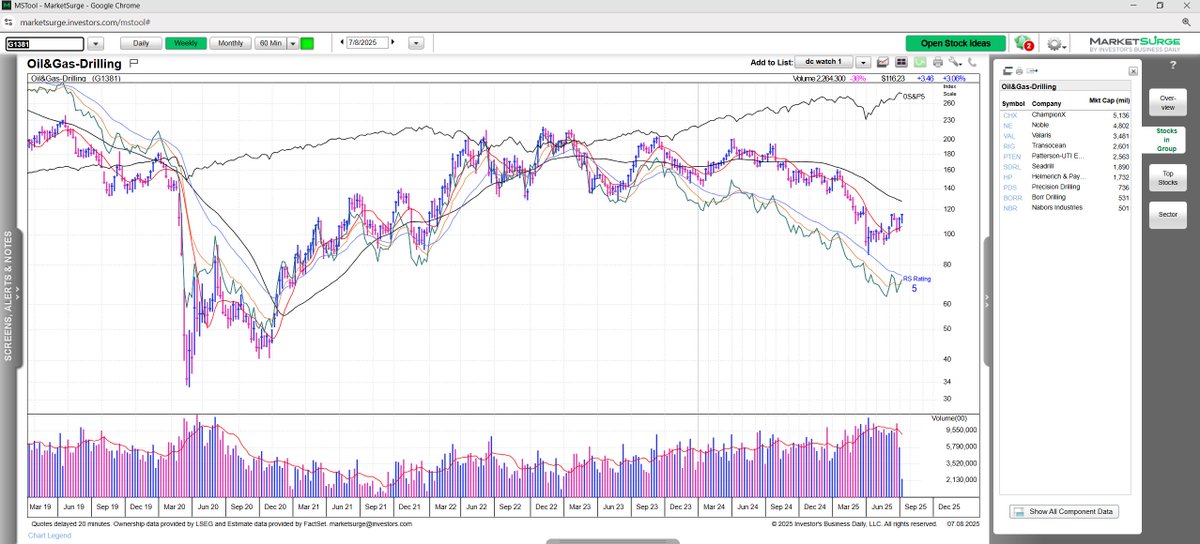Click the MarketSurge logo
1200x544 pixels.
tap(1135, 44)
